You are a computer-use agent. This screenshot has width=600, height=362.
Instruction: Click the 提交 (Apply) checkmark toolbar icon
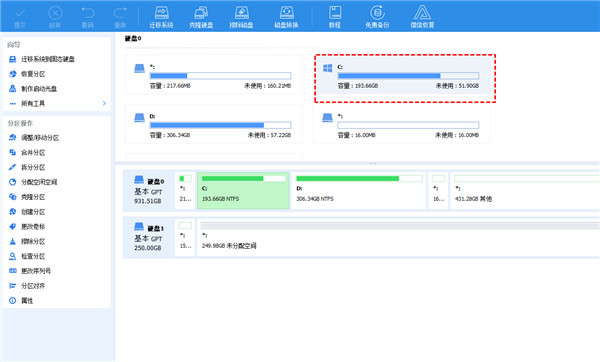point(20,14)
